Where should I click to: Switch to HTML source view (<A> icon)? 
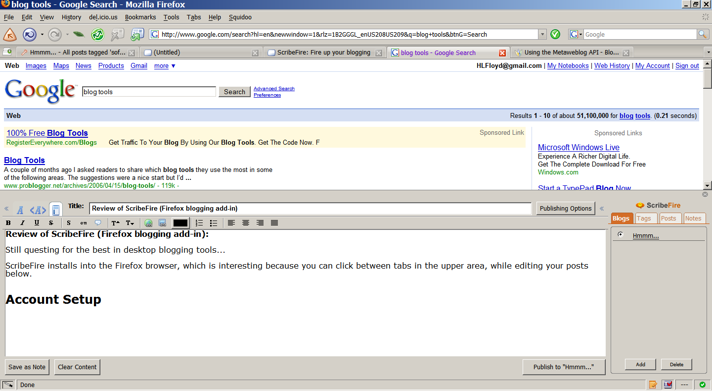point(38,210)
